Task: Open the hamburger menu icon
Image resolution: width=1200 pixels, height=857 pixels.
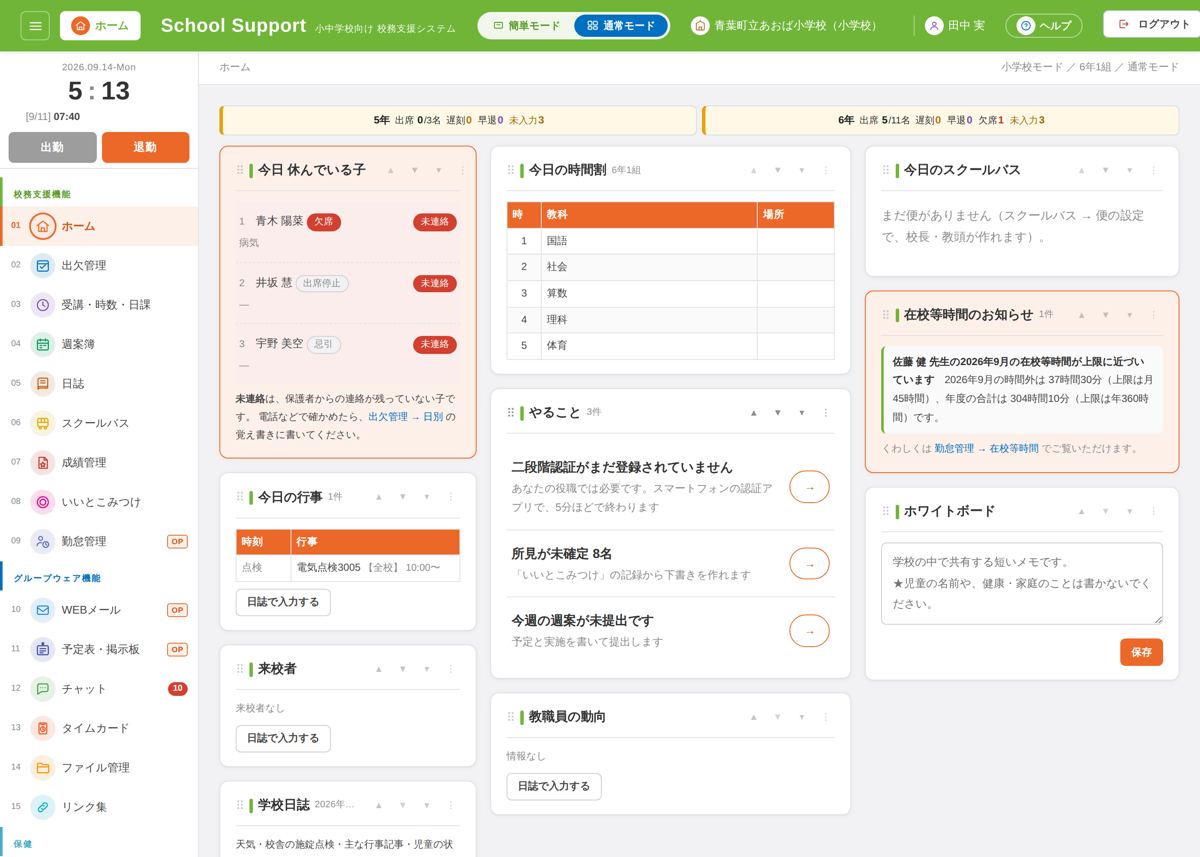Action: [35, 25]
